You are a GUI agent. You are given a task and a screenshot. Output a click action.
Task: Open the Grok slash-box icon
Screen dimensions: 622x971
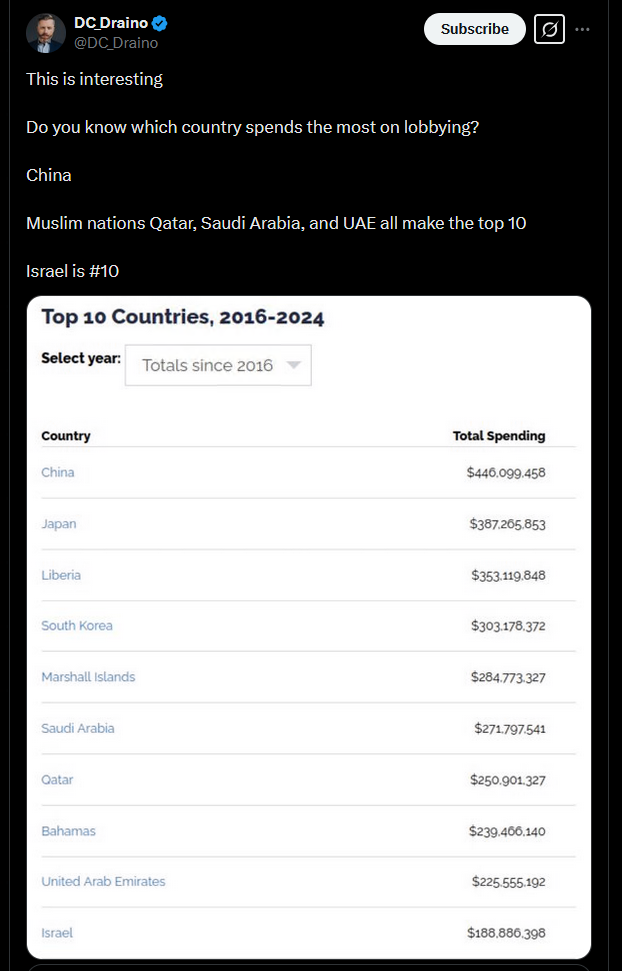tap(549, 29)
